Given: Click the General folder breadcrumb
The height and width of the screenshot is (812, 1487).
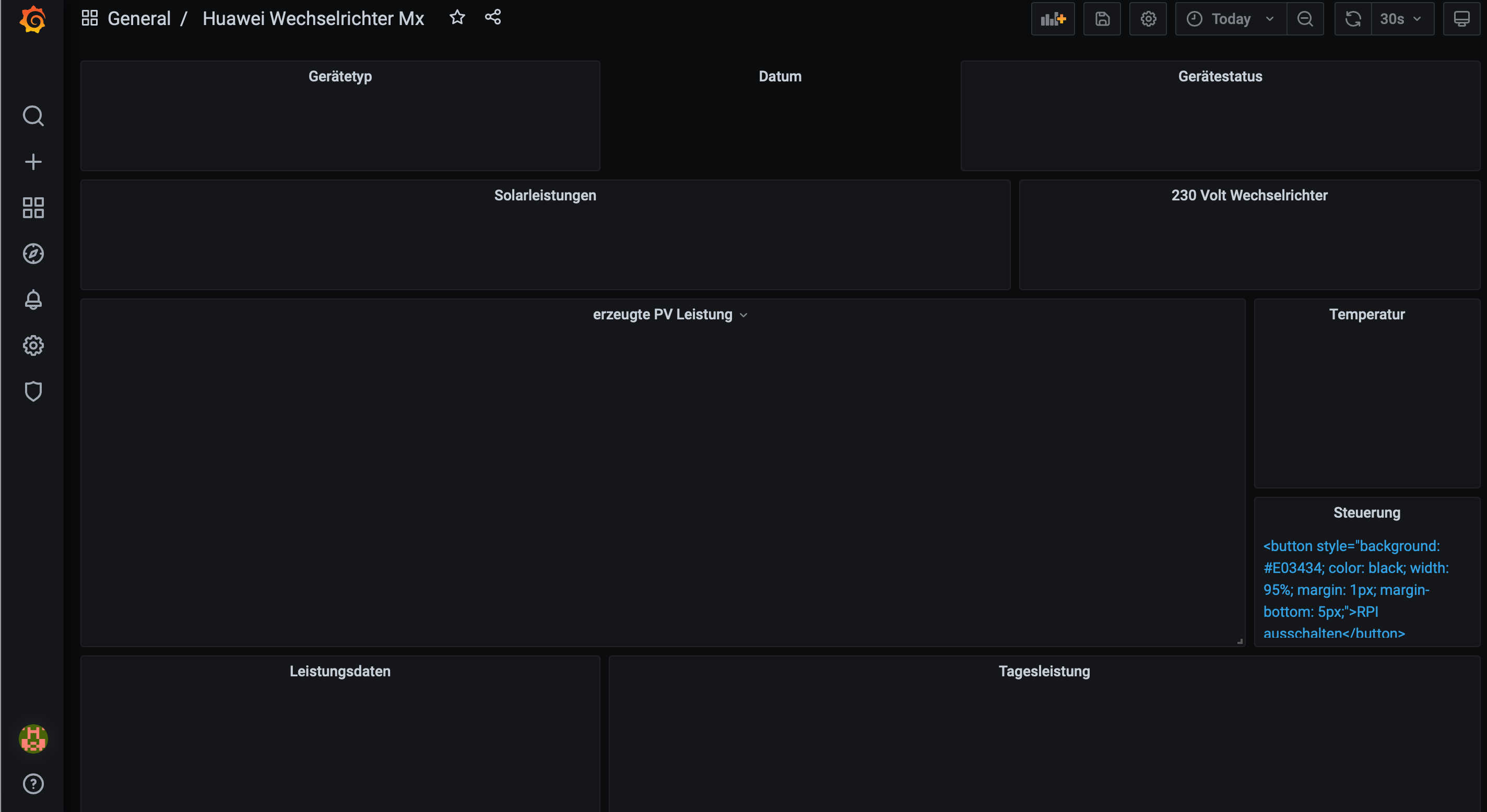Looking at the screenshot, I should coord(138,18).
